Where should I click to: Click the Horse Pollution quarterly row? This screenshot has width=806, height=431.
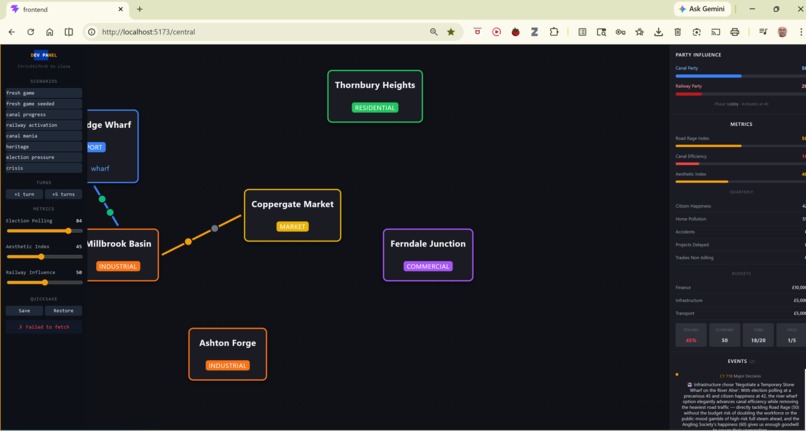[741, 219]
